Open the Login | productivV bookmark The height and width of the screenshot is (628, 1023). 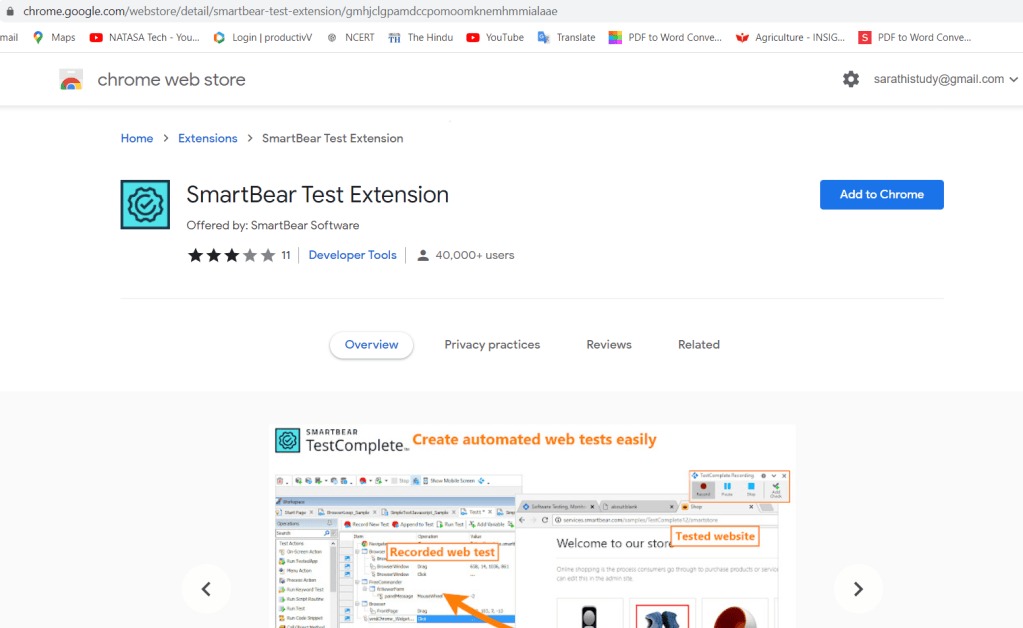pyautogui.click(x=262, y=37)
